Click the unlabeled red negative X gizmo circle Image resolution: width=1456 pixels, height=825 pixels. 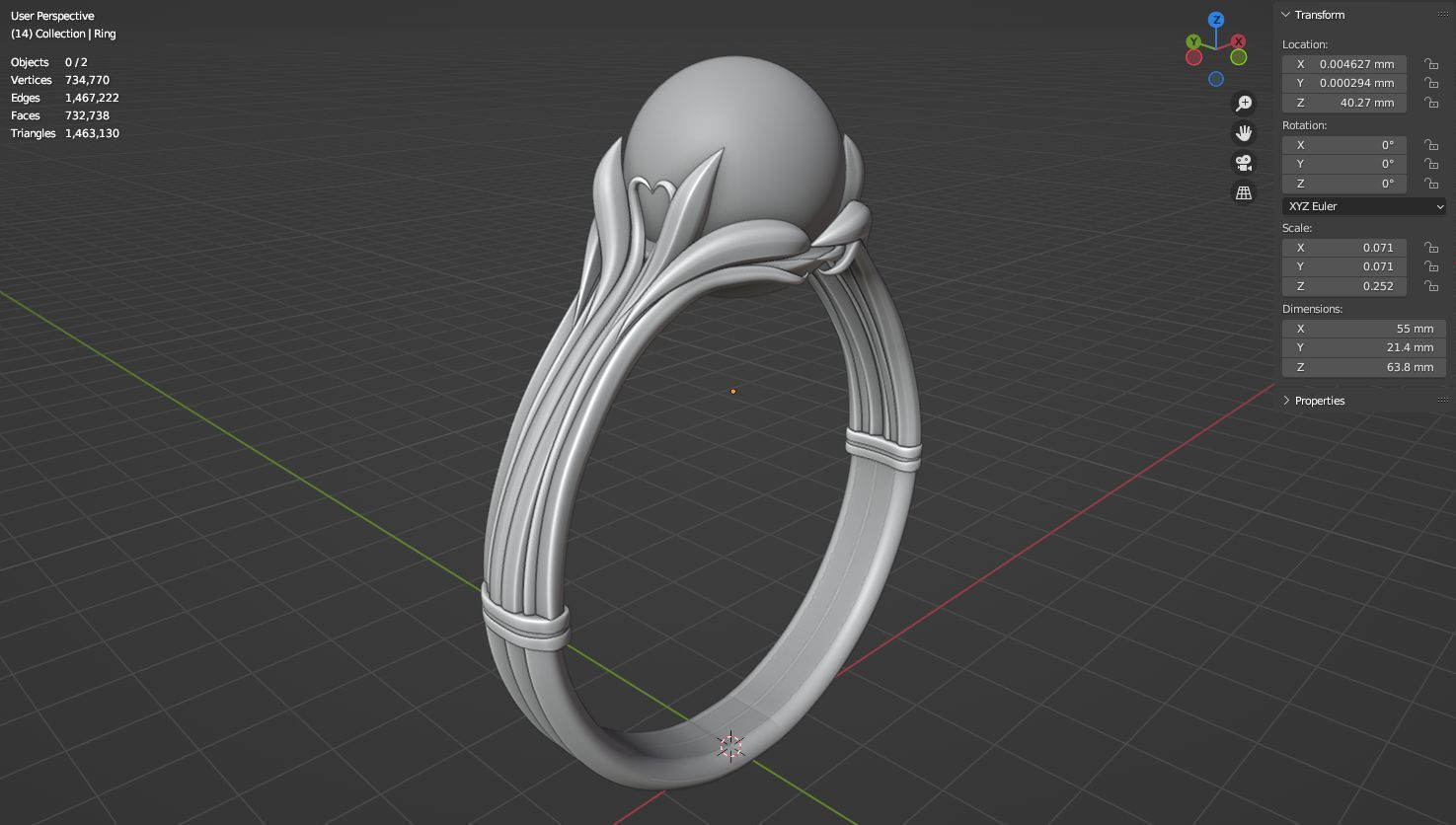coord(1193,57)
